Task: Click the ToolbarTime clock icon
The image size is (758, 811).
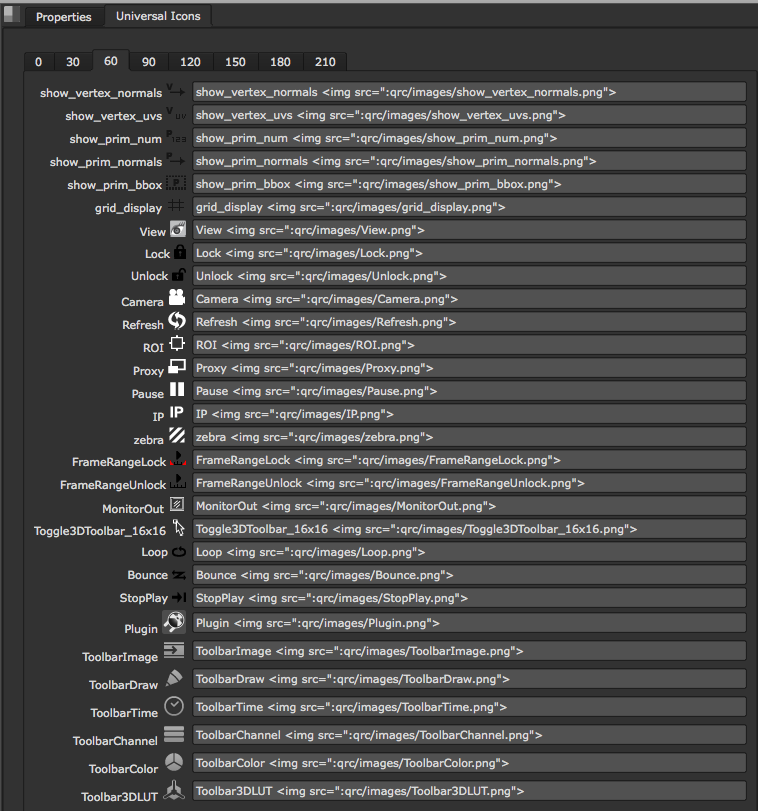Action: [x=174, y=706]
